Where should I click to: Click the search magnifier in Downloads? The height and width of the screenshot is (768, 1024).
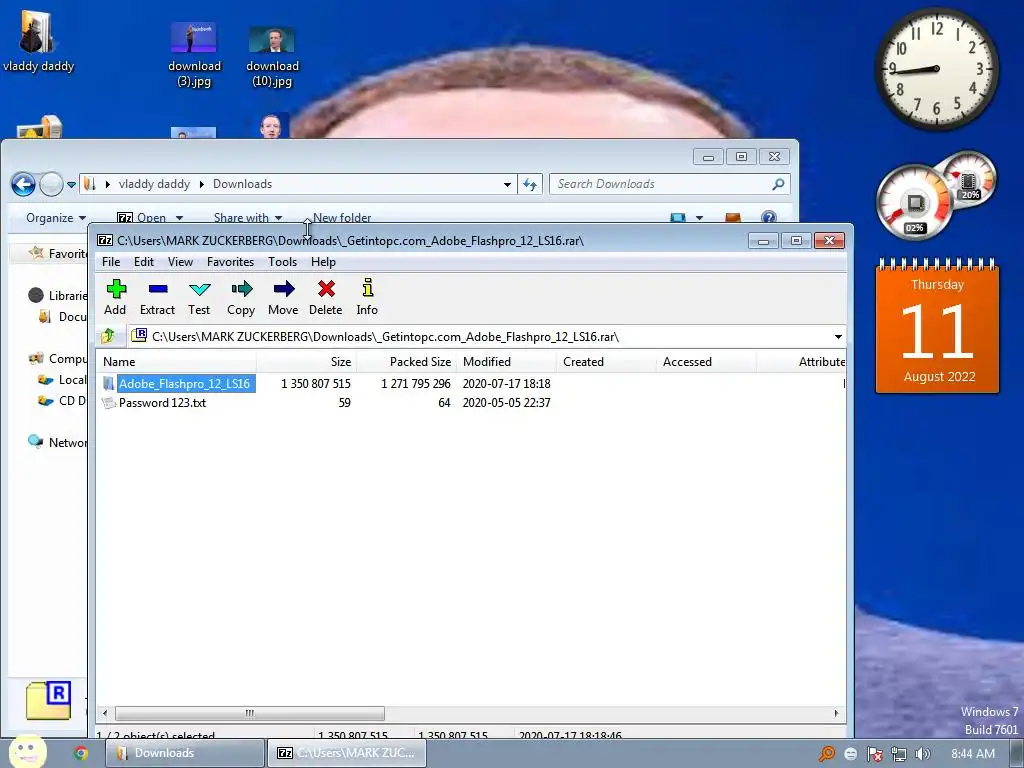778,184
